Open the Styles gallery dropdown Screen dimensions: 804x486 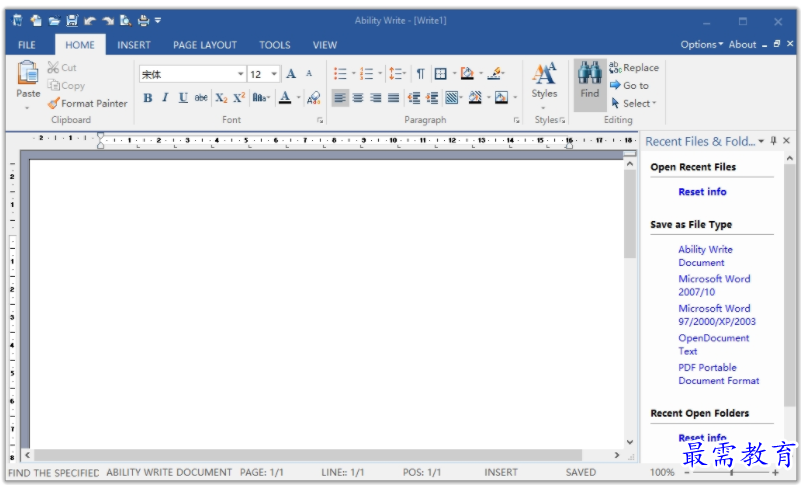[544, 108]
